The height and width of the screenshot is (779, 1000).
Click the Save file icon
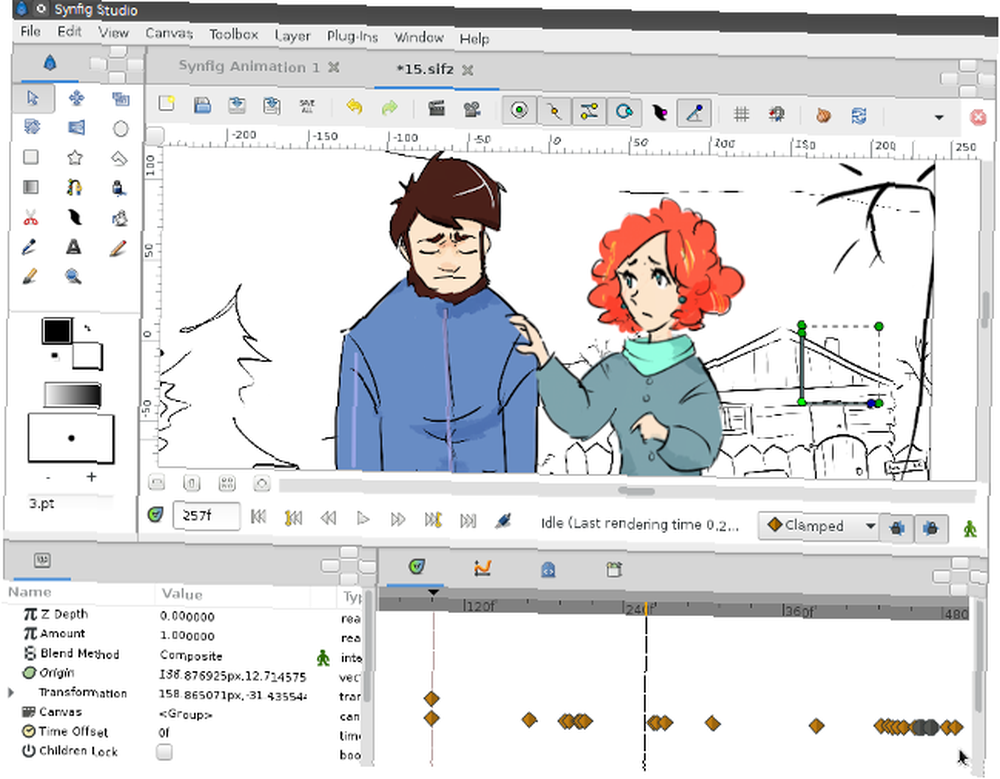click(202, 105)
